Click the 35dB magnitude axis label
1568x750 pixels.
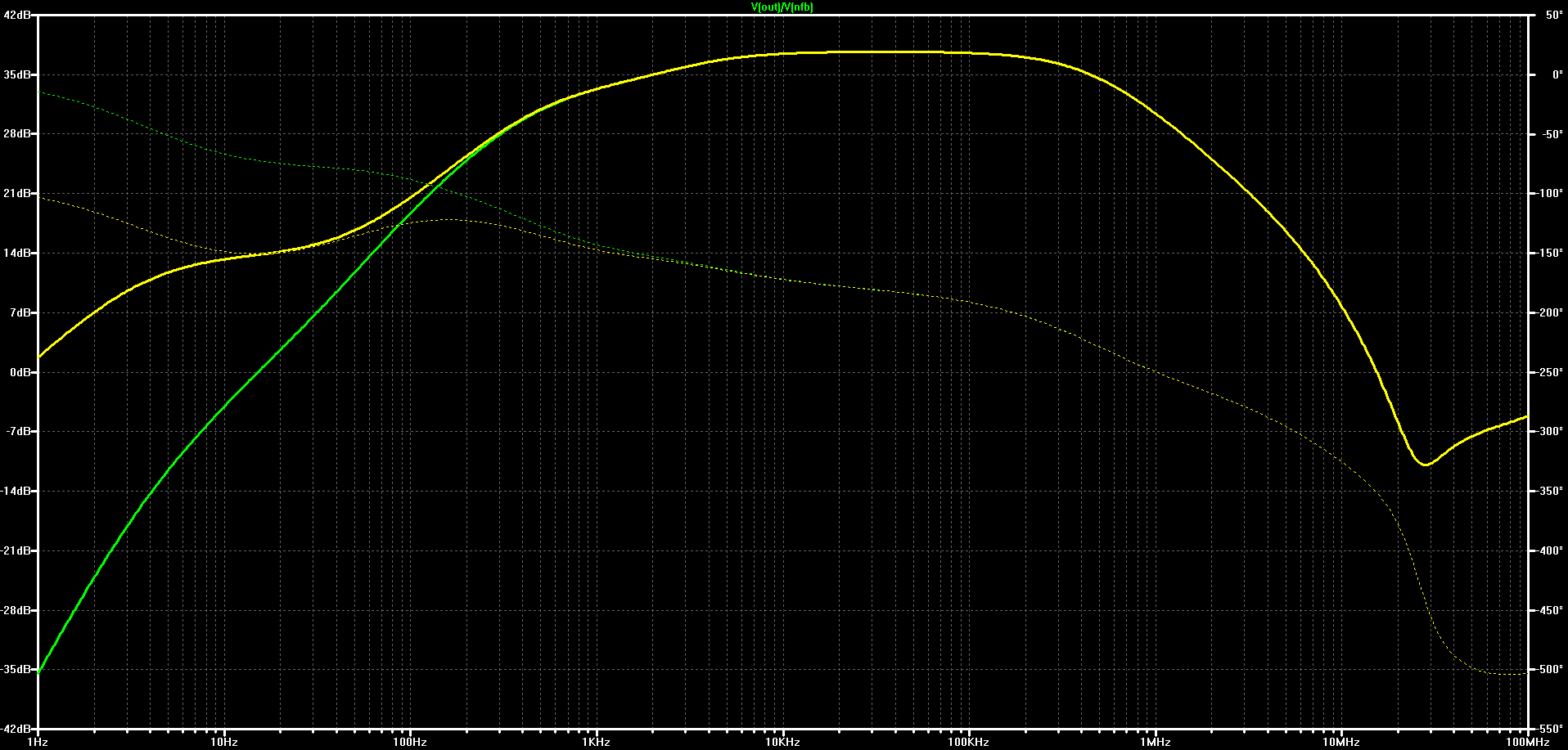pos(18,74)
